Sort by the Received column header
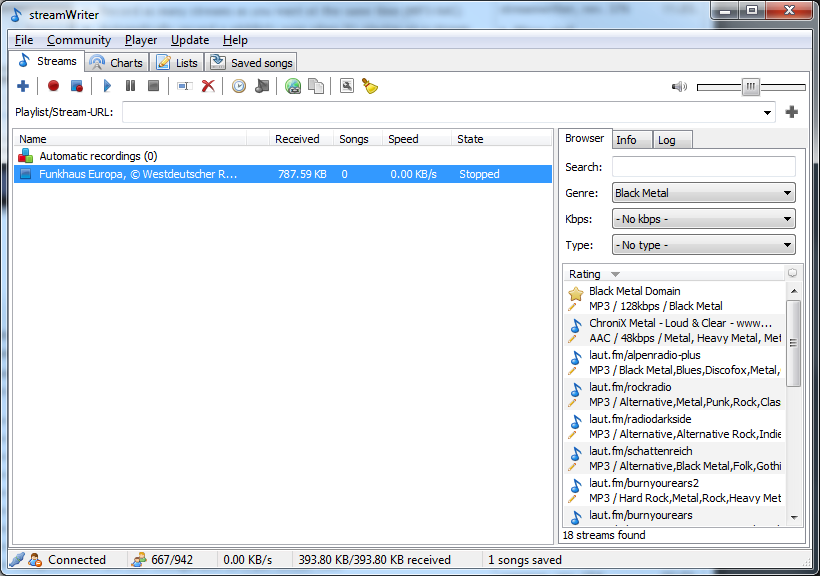The width and height of the screenshot is (820, 576). [x=301, y=139]
